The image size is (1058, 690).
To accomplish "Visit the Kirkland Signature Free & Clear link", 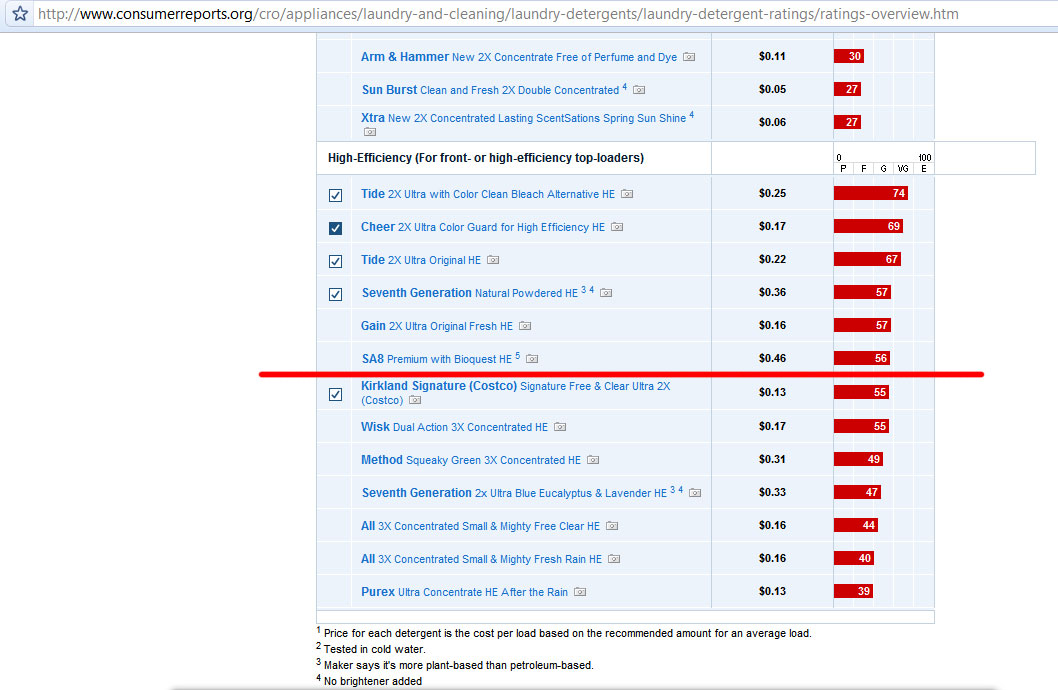I will [x=516, y=393].
